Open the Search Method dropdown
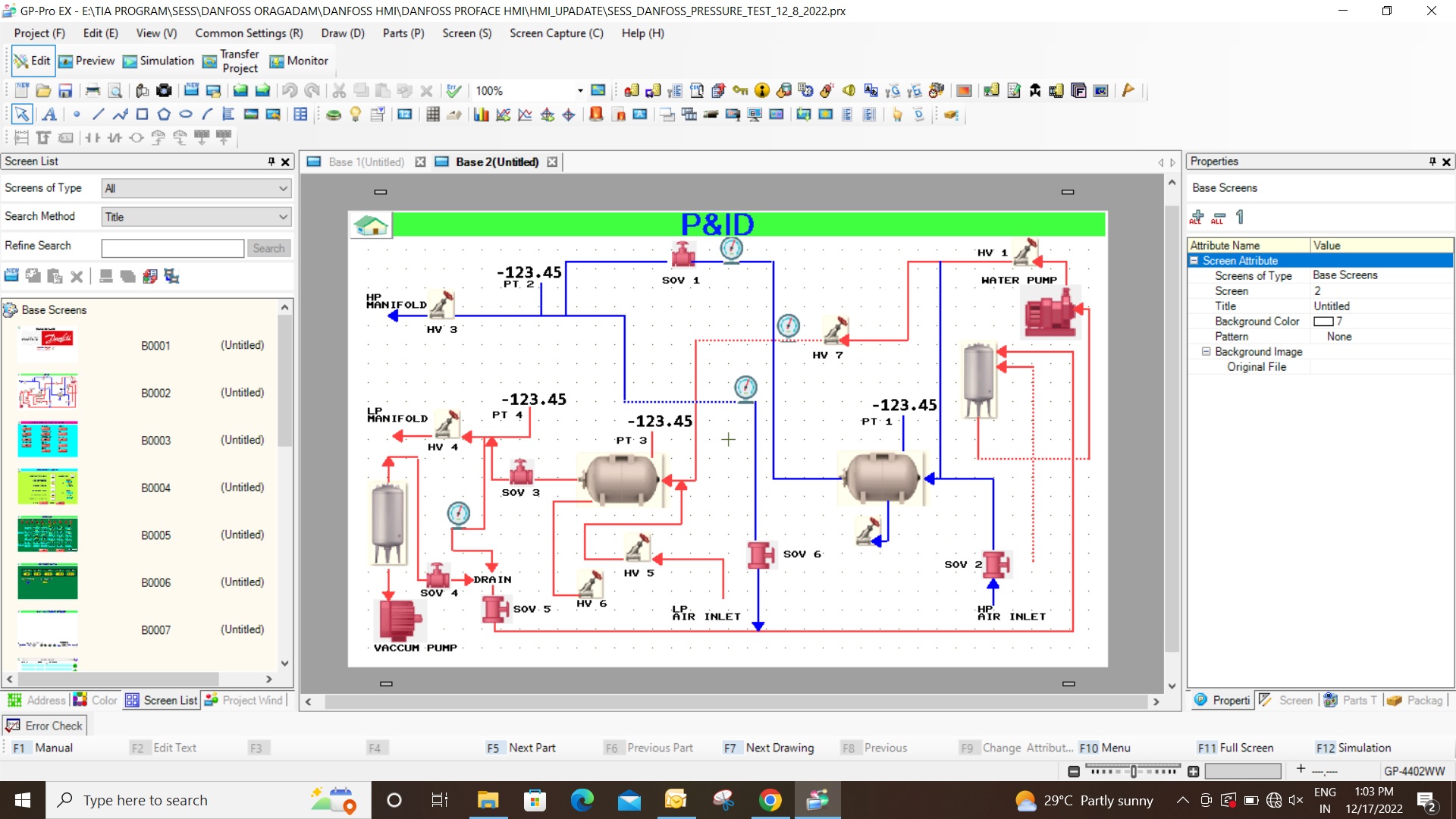 [283, 217]
